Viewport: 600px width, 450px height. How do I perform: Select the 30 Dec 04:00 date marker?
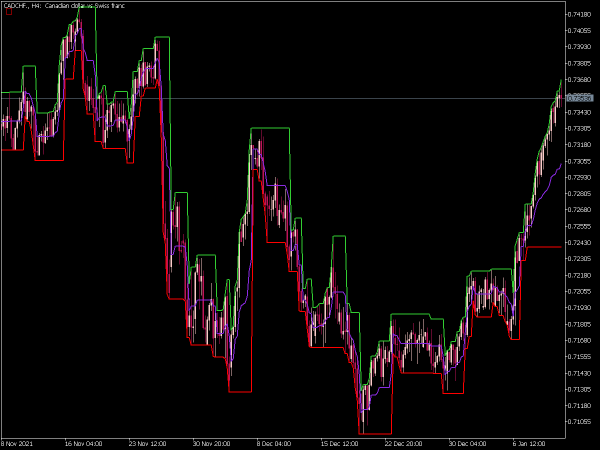[x=468, y=444]
